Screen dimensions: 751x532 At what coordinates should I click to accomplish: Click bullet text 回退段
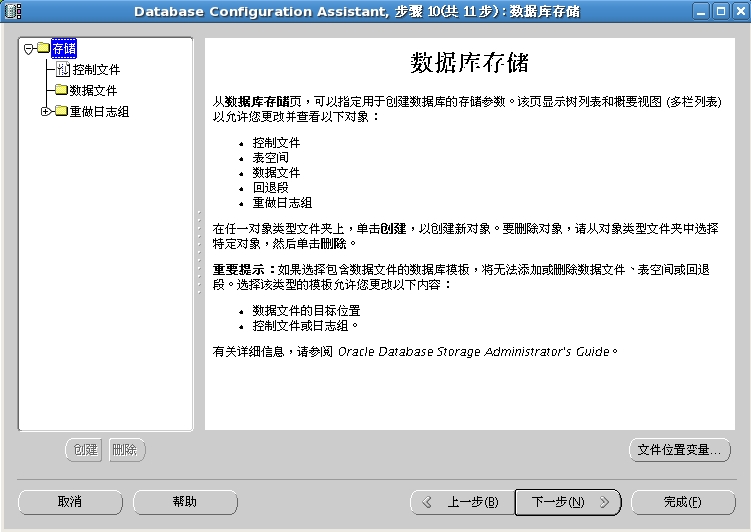click(271, 188)
